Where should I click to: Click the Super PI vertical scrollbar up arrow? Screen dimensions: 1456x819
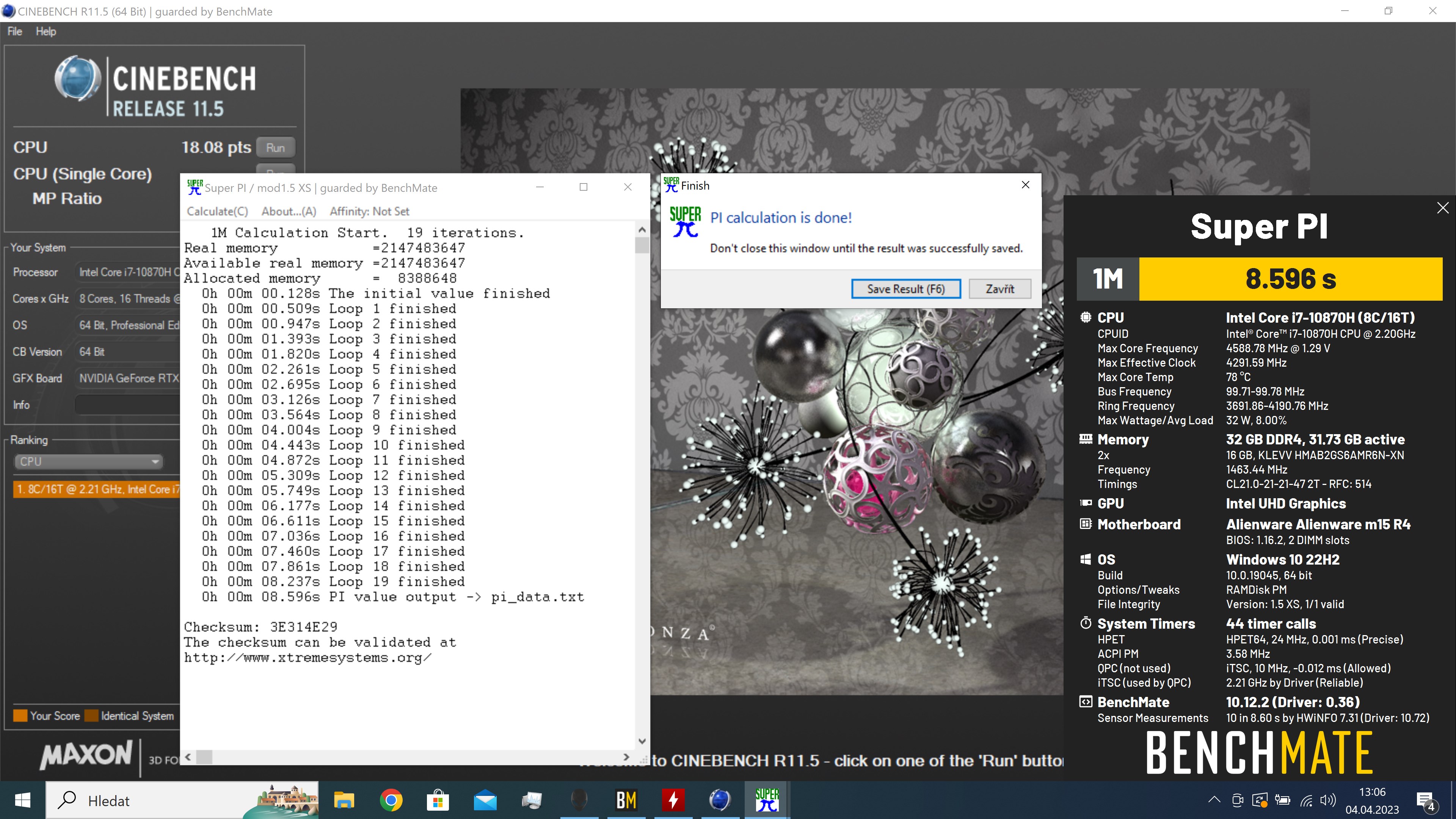pos(642,229)
